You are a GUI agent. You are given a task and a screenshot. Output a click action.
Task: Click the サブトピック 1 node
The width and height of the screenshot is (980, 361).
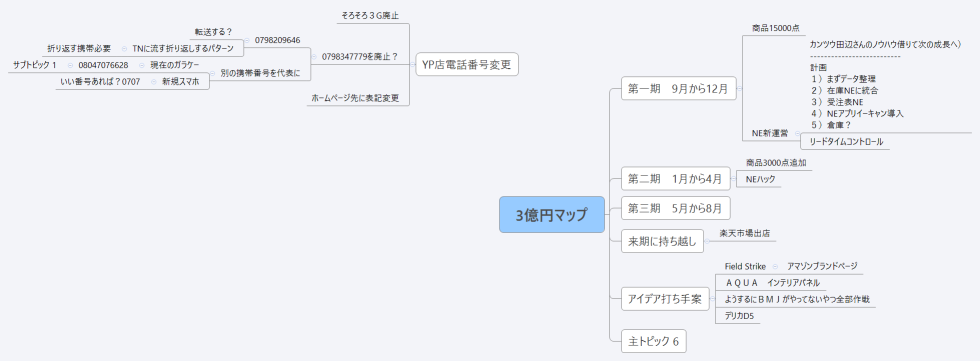[34, 65]
